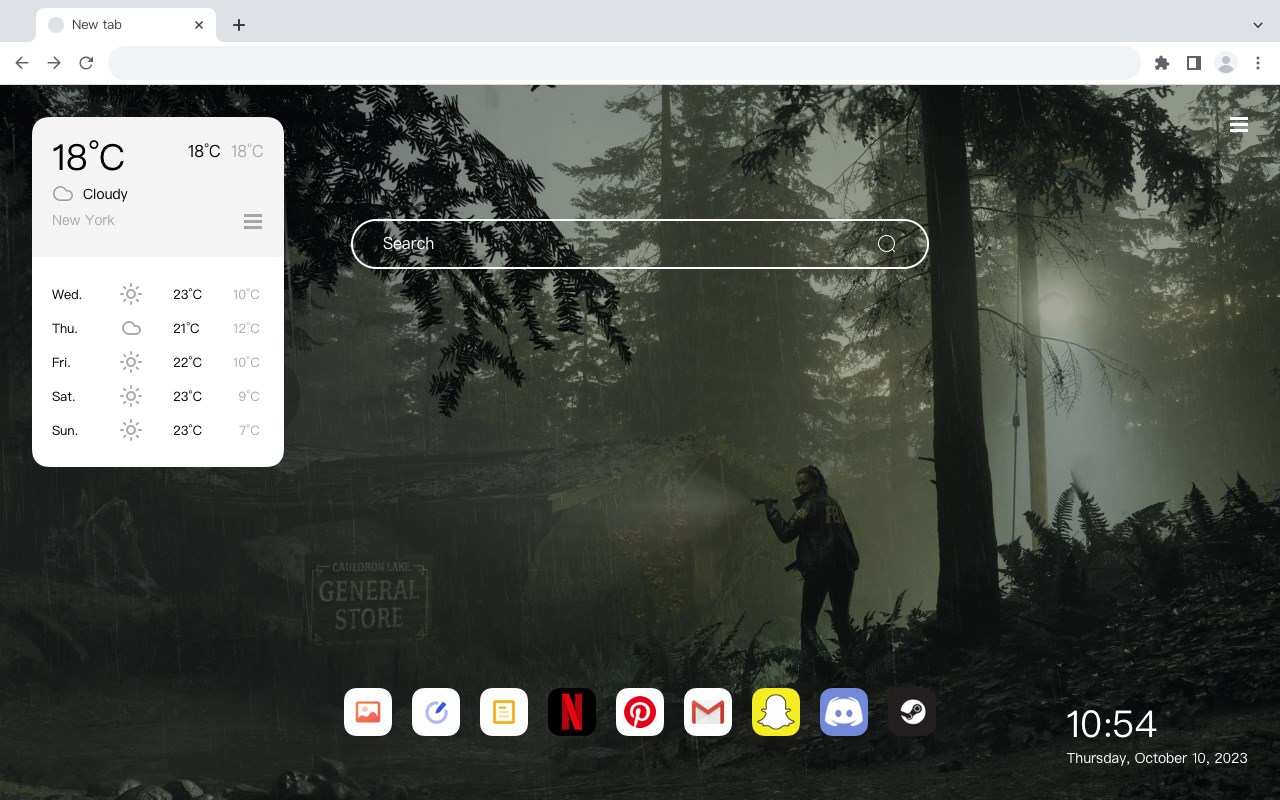This screenshot has width=1280, height=800.
Task: Open Chrome's three-dot menu
Action: (1258, 63)
